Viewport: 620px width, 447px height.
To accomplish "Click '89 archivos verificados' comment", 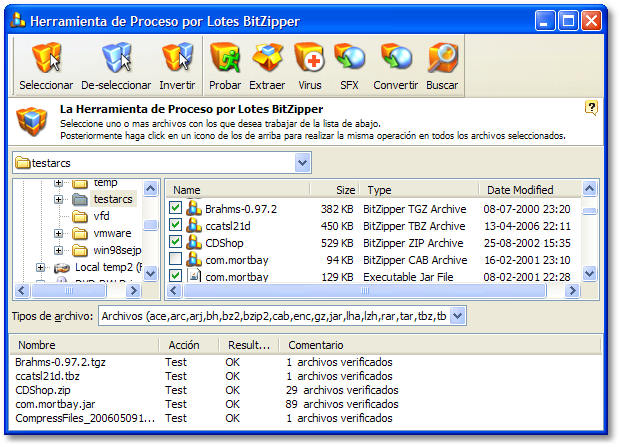I will click(x=342, y=404).
